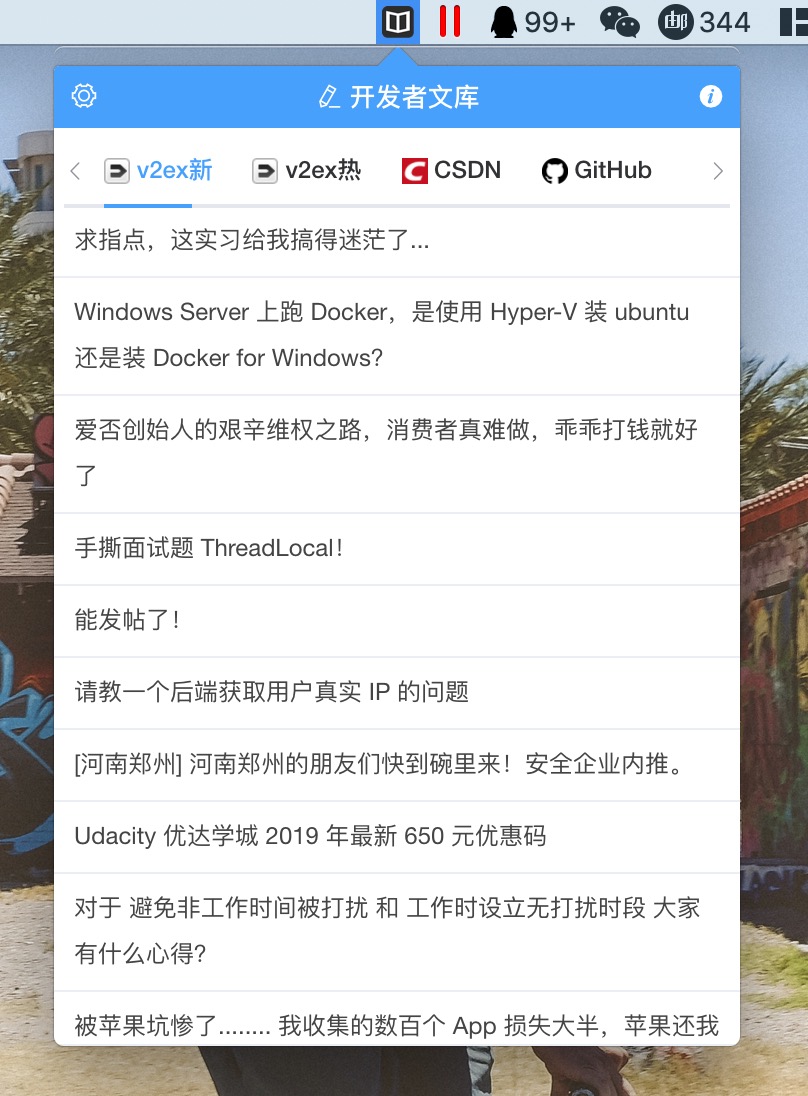Click the pencil icon beside 开发者文库

click(329, 96)
